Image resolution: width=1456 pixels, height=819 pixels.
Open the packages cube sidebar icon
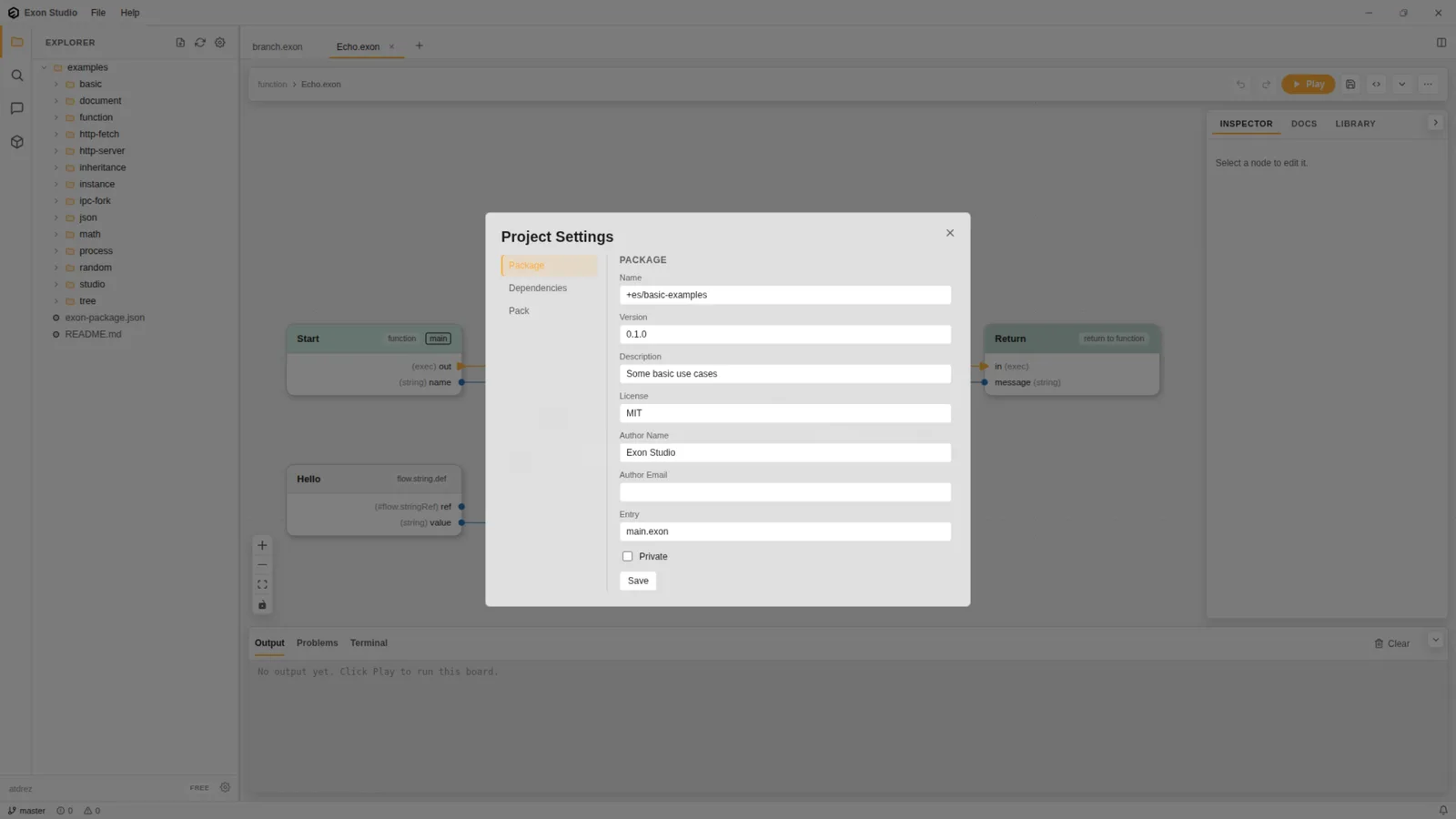[x=16, y=142]
